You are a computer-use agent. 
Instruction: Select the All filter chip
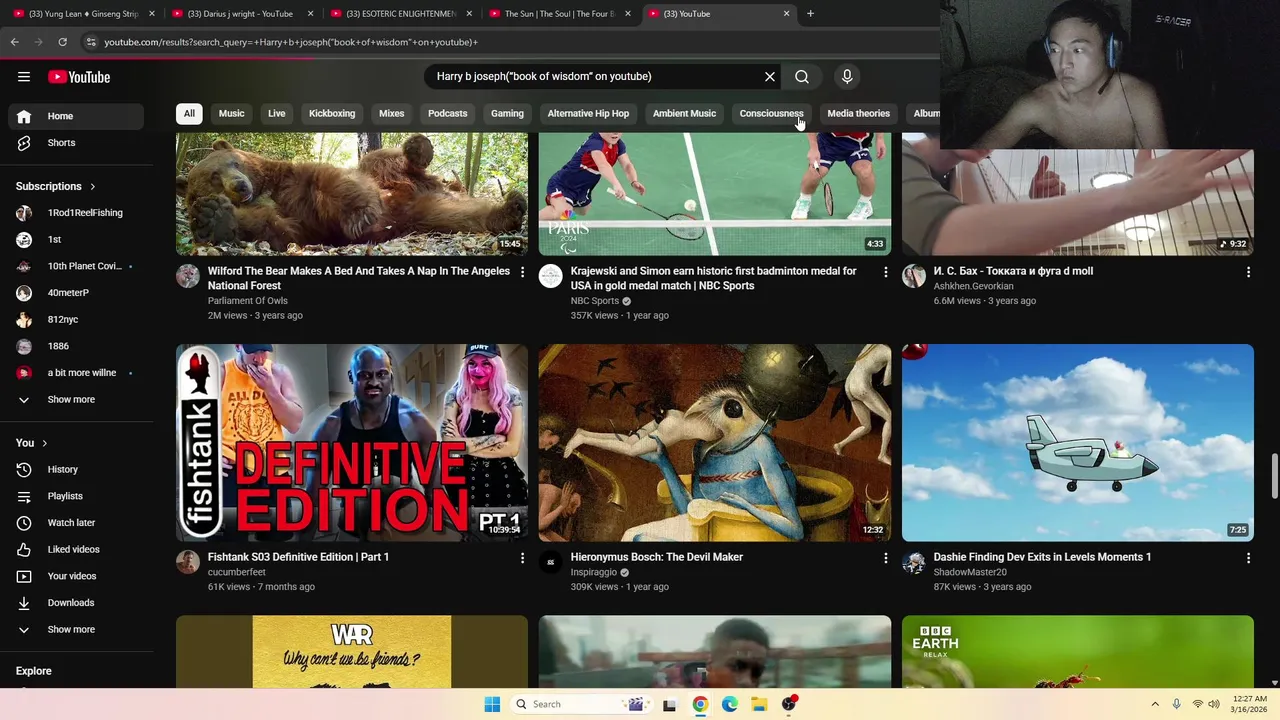tap(189, 113)
